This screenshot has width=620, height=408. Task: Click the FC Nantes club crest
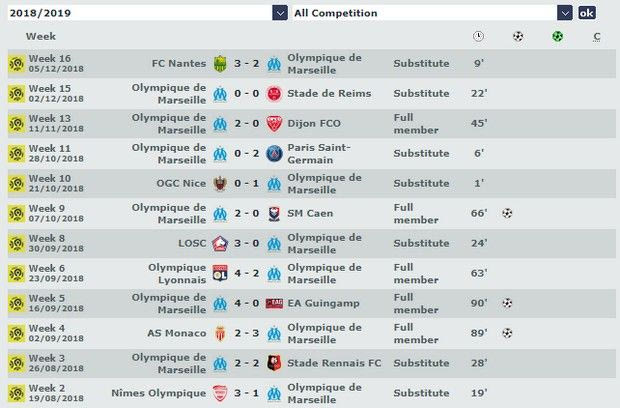click(220, 64)
